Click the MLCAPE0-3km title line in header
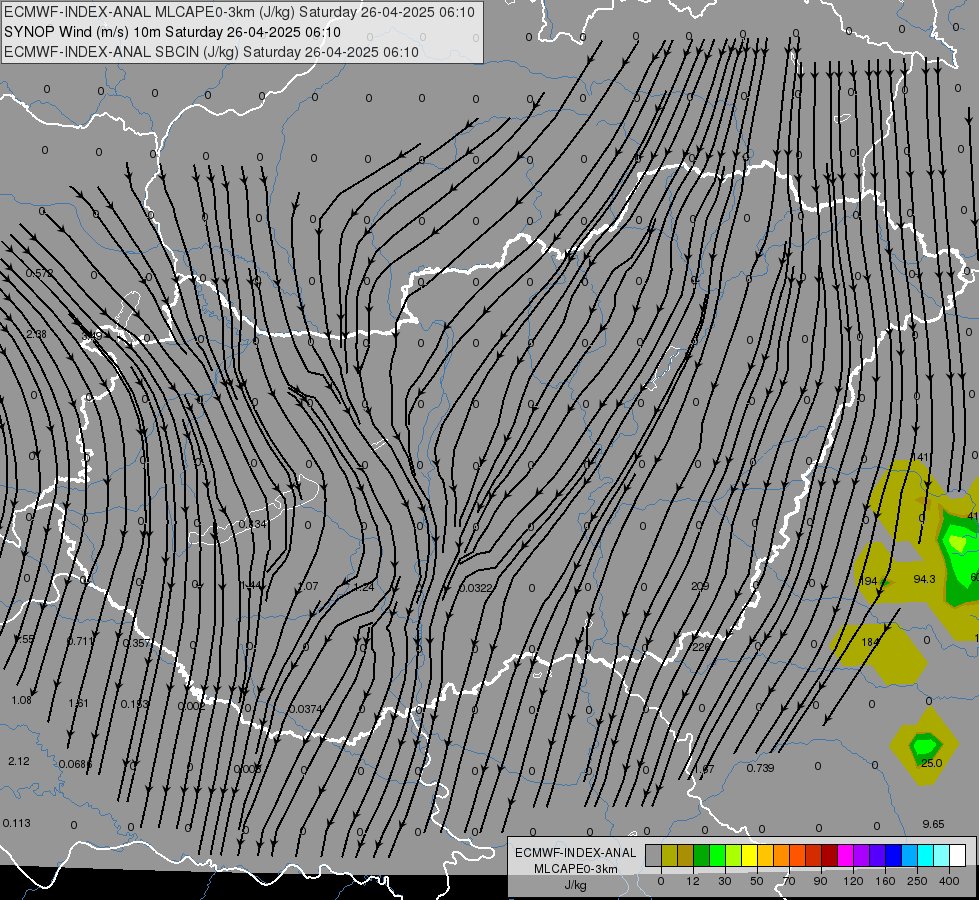Viewport: 979px width, 900px height. point(239,12)
